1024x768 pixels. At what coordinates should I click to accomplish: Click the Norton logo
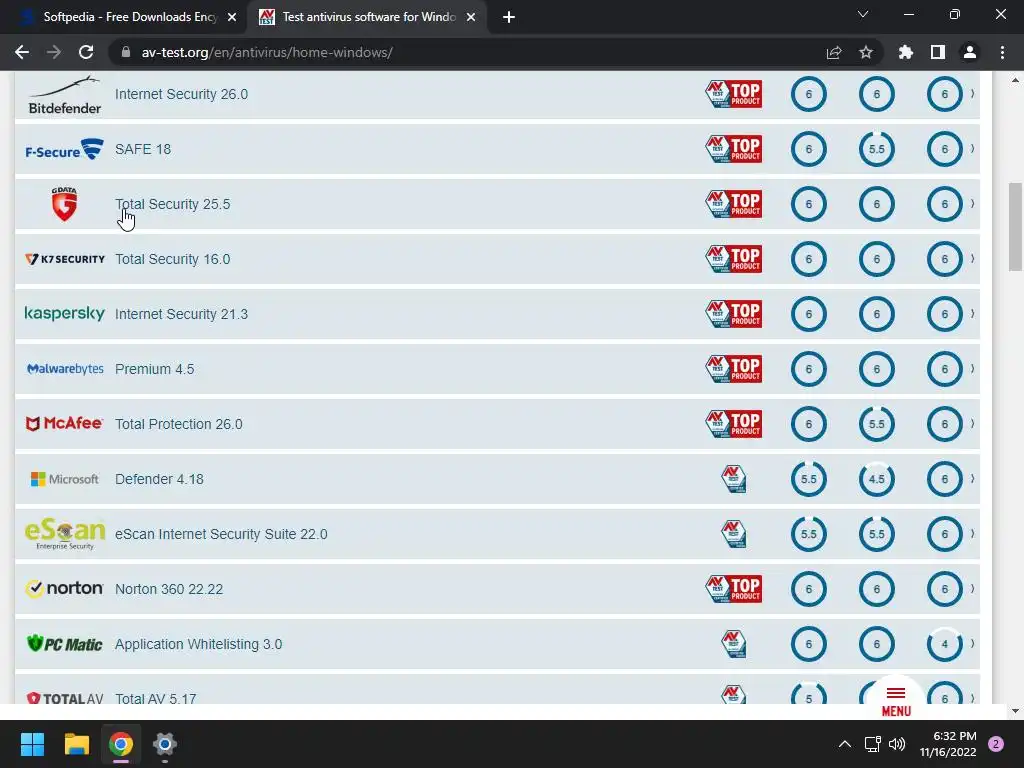point(65,588)
